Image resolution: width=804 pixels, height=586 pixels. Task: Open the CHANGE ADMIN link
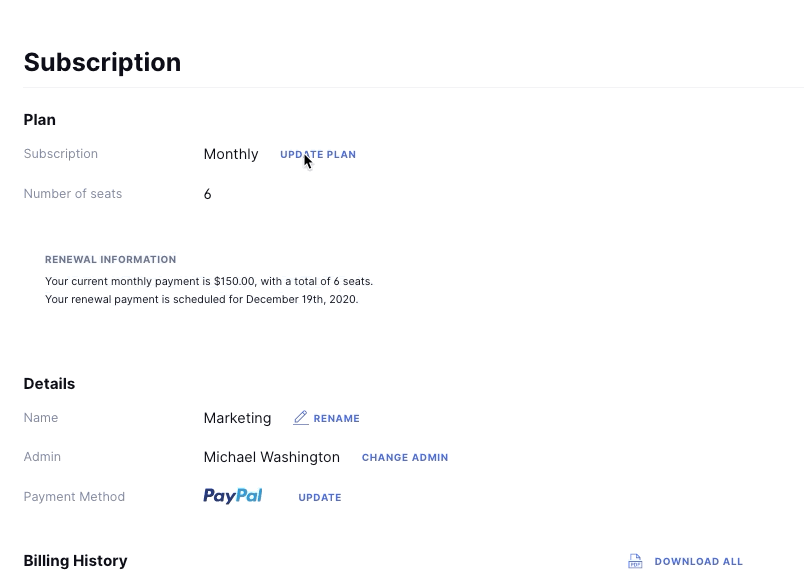point(405,458)
